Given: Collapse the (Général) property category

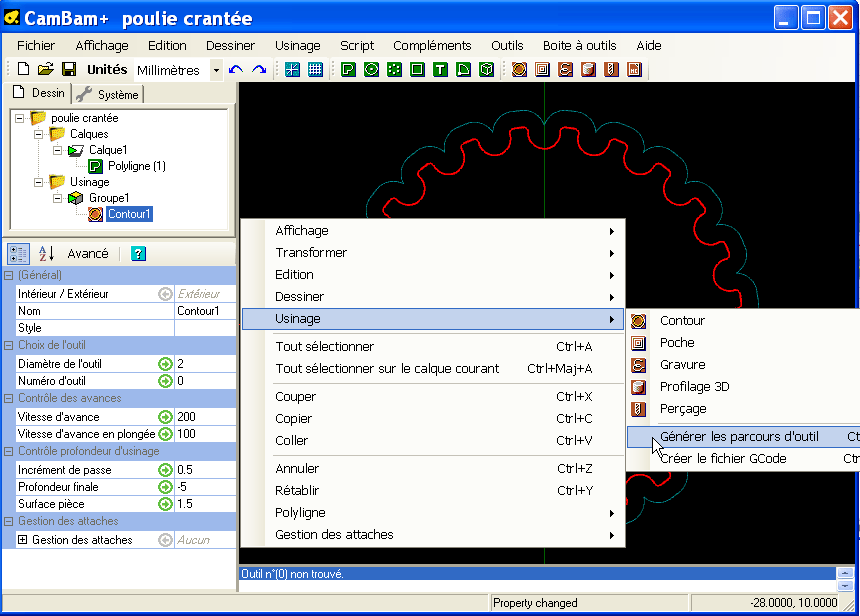Looking at the screenshot, I should pos(8,275).
